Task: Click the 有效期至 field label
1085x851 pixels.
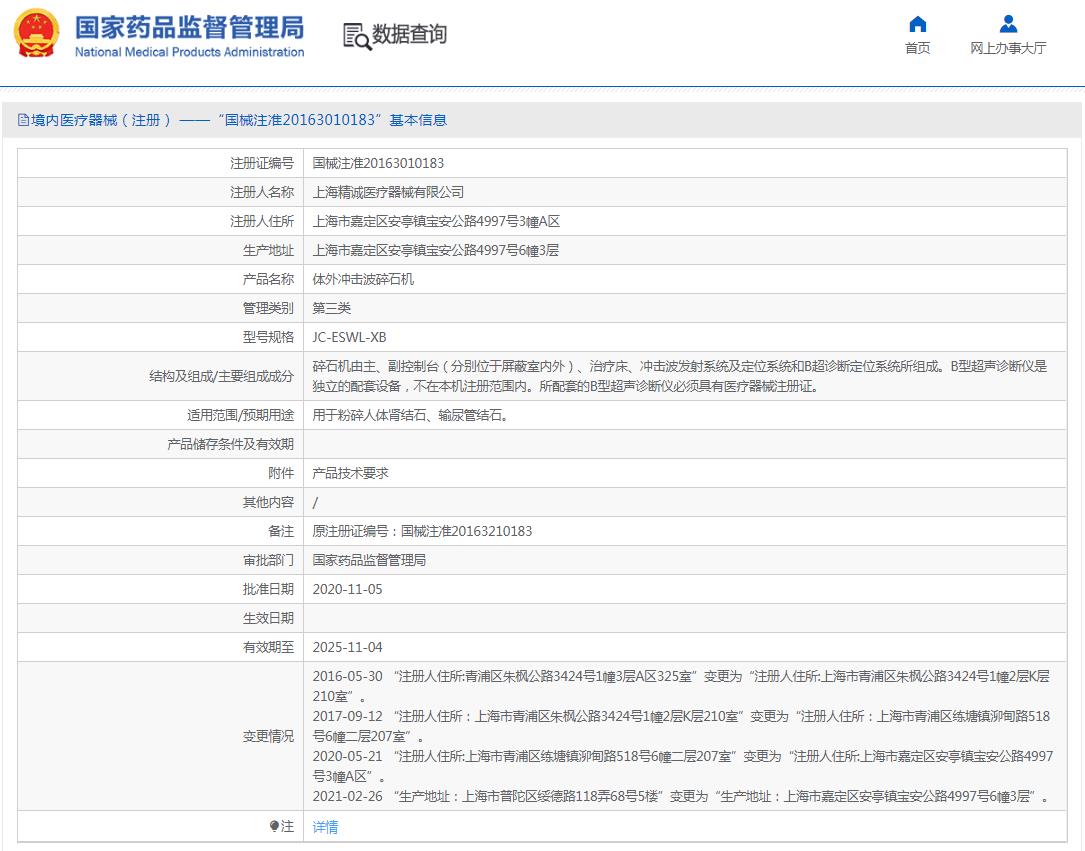Action: (x=268, y=648)
